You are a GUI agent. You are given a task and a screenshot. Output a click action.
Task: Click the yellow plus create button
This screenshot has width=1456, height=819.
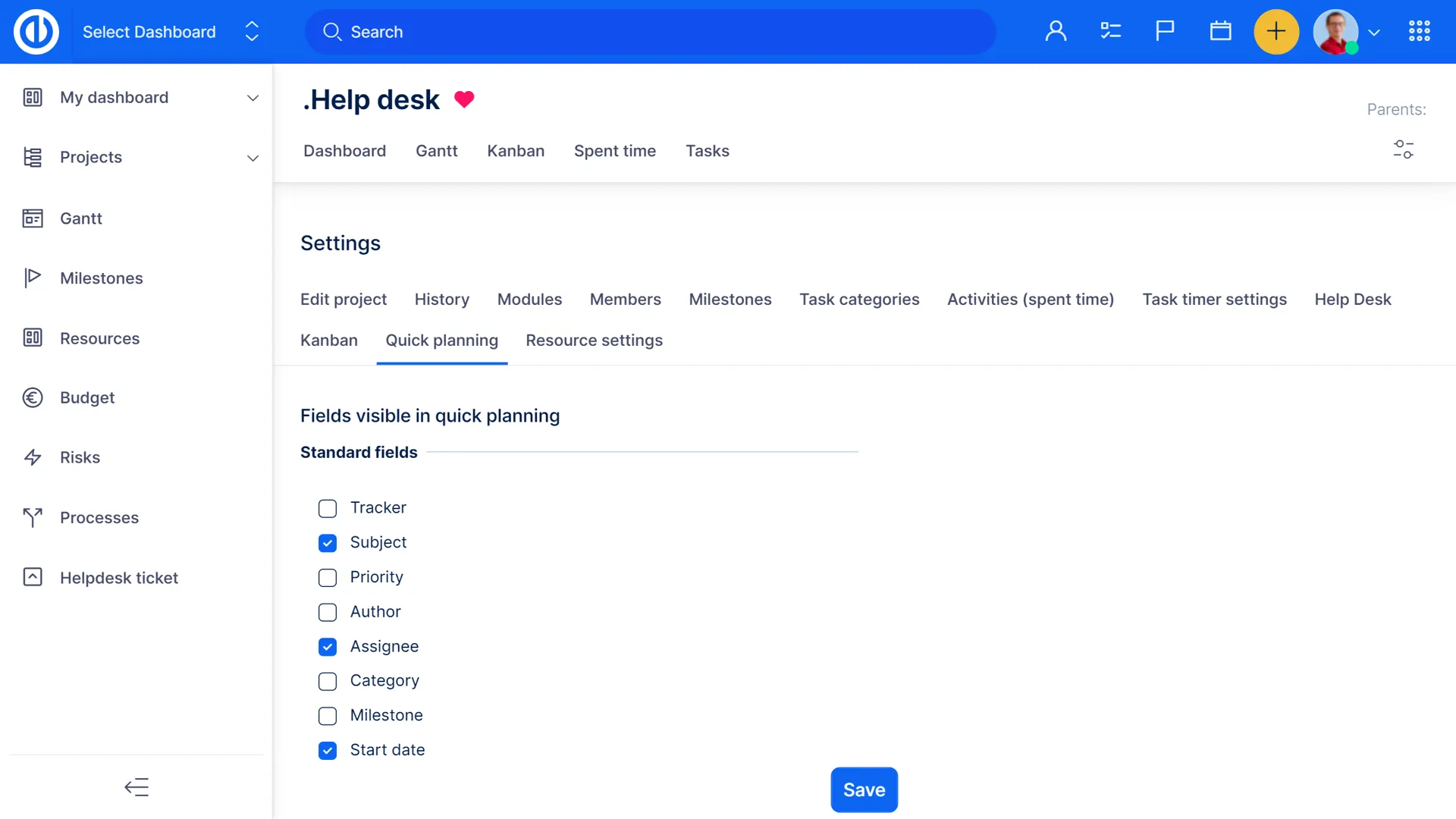(1276, 32)
